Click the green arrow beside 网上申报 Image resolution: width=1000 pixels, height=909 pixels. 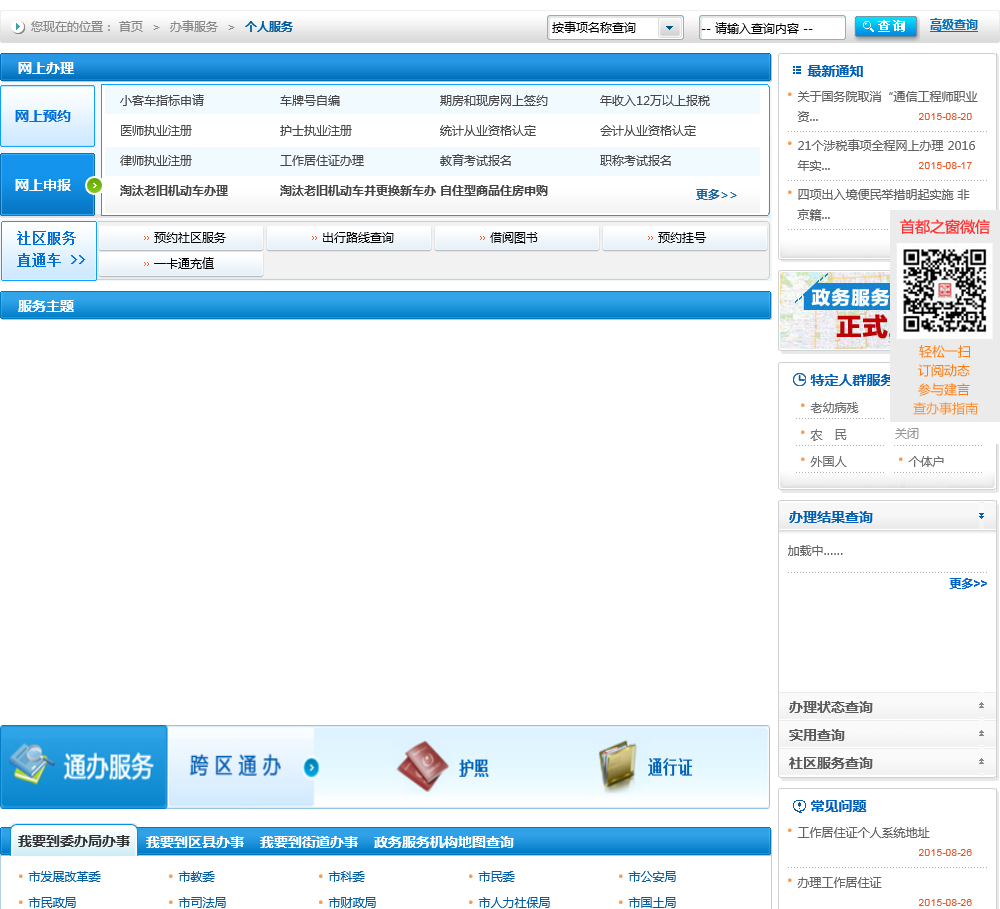(94, 186)
